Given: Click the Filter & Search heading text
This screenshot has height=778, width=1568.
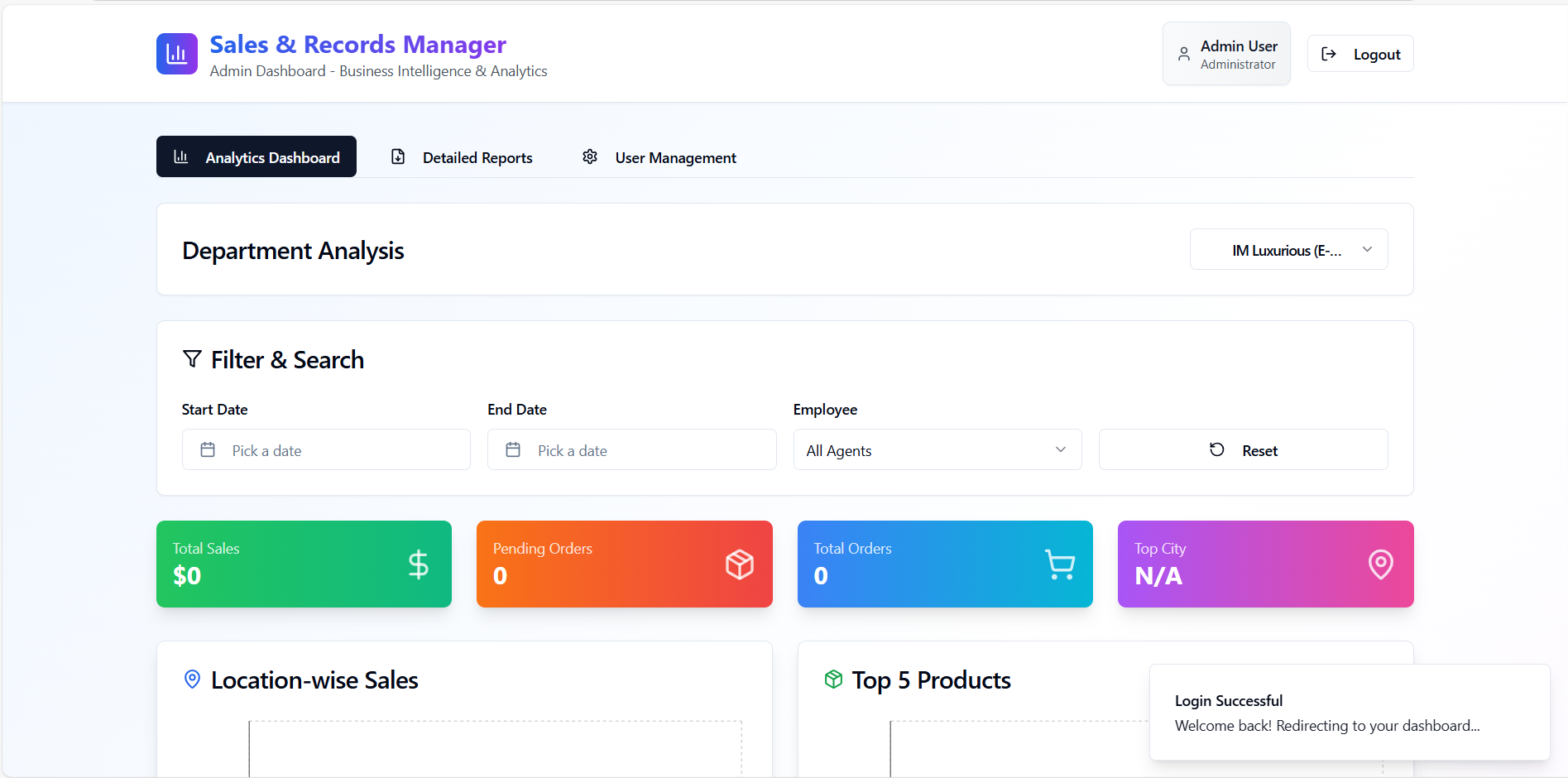Looking at the screenshot, I should pos(287,359).
